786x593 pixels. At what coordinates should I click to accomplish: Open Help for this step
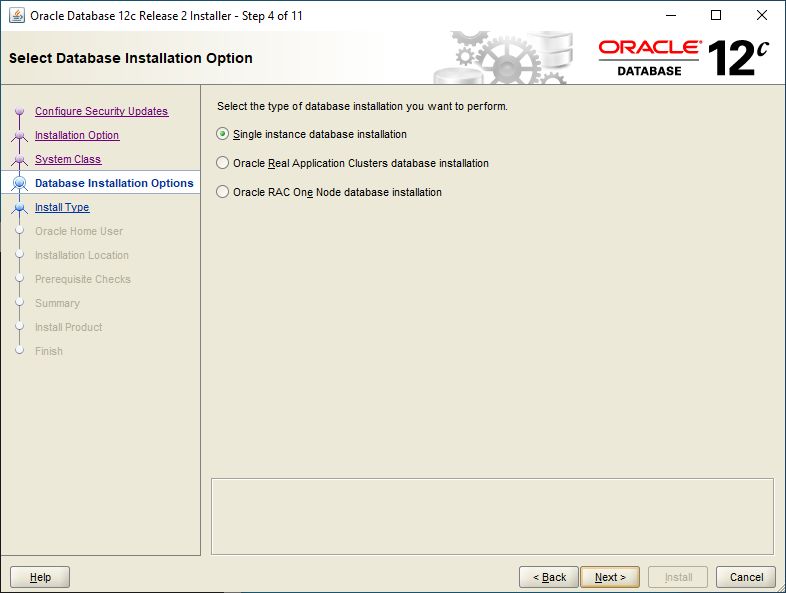(x=40, y=577)
